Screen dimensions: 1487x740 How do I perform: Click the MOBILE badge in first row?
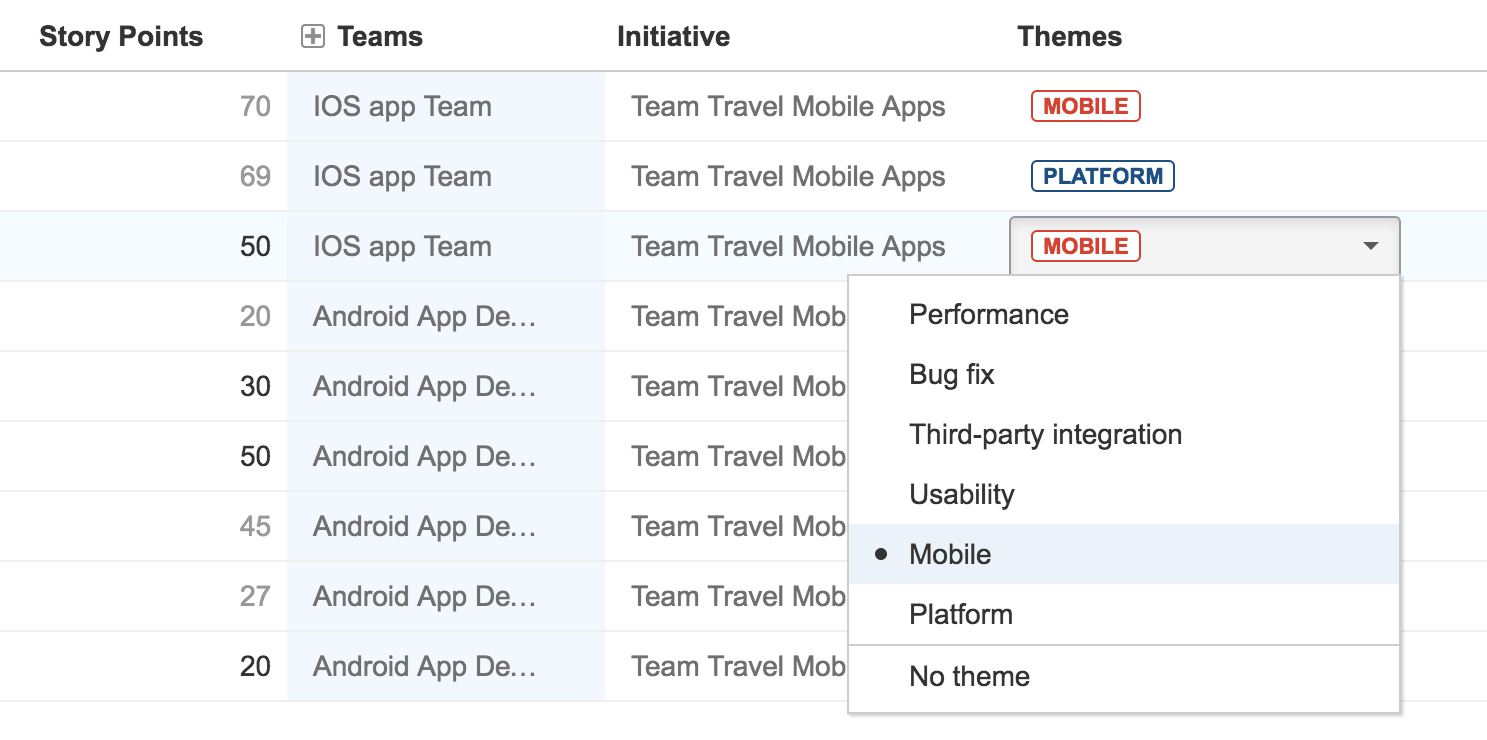(1085, 107)
